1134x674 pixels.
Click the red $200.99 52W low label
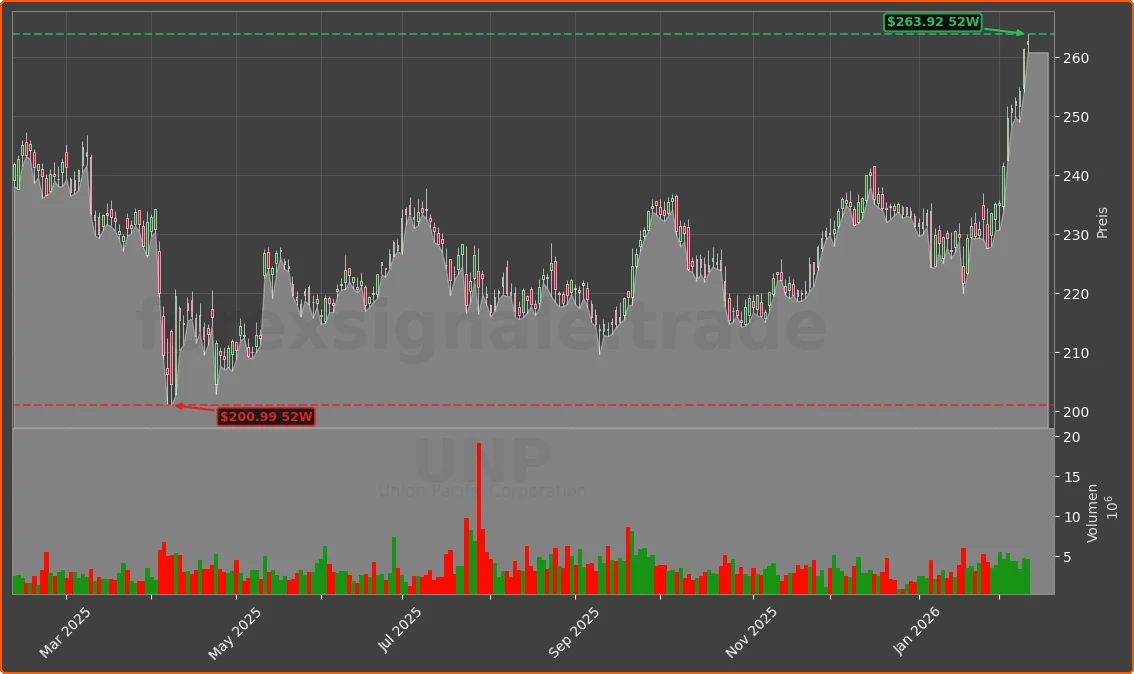pyautogui.click(x=265, y=418)
